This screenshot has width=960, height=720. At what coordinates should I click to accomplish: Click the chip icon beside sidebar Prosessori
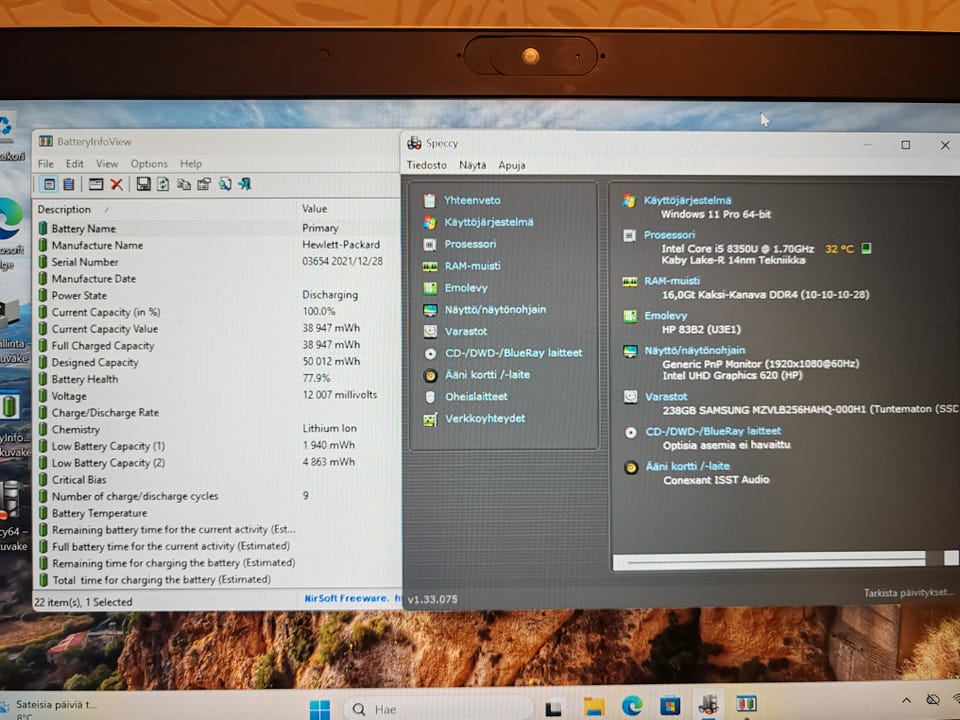(x=429, y=244)
